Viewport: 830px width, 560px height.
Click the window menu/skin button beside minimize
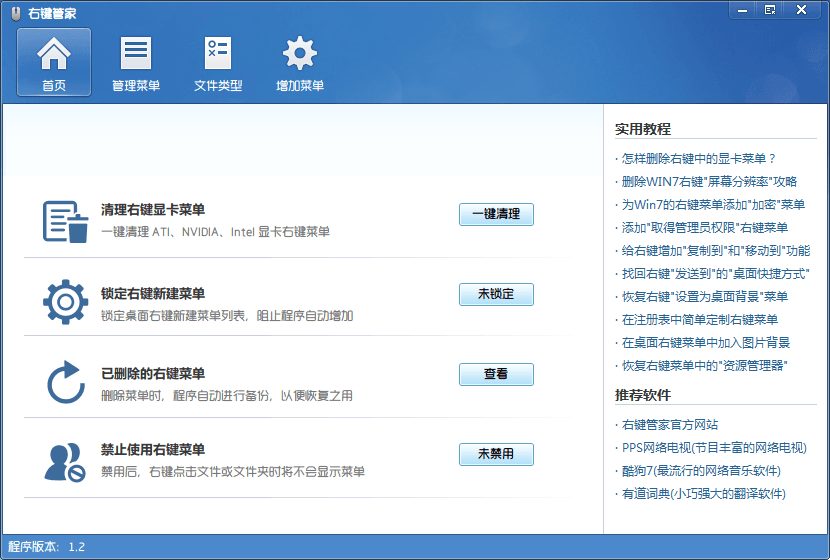(770, 10)
